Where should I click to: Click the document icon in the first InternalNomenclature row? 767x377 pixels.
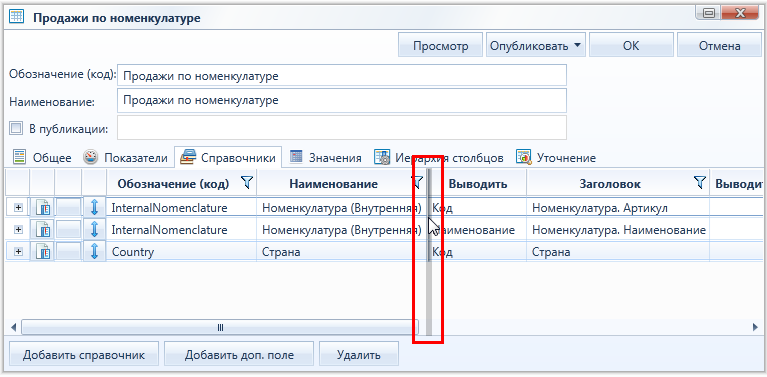click(43, 208)
